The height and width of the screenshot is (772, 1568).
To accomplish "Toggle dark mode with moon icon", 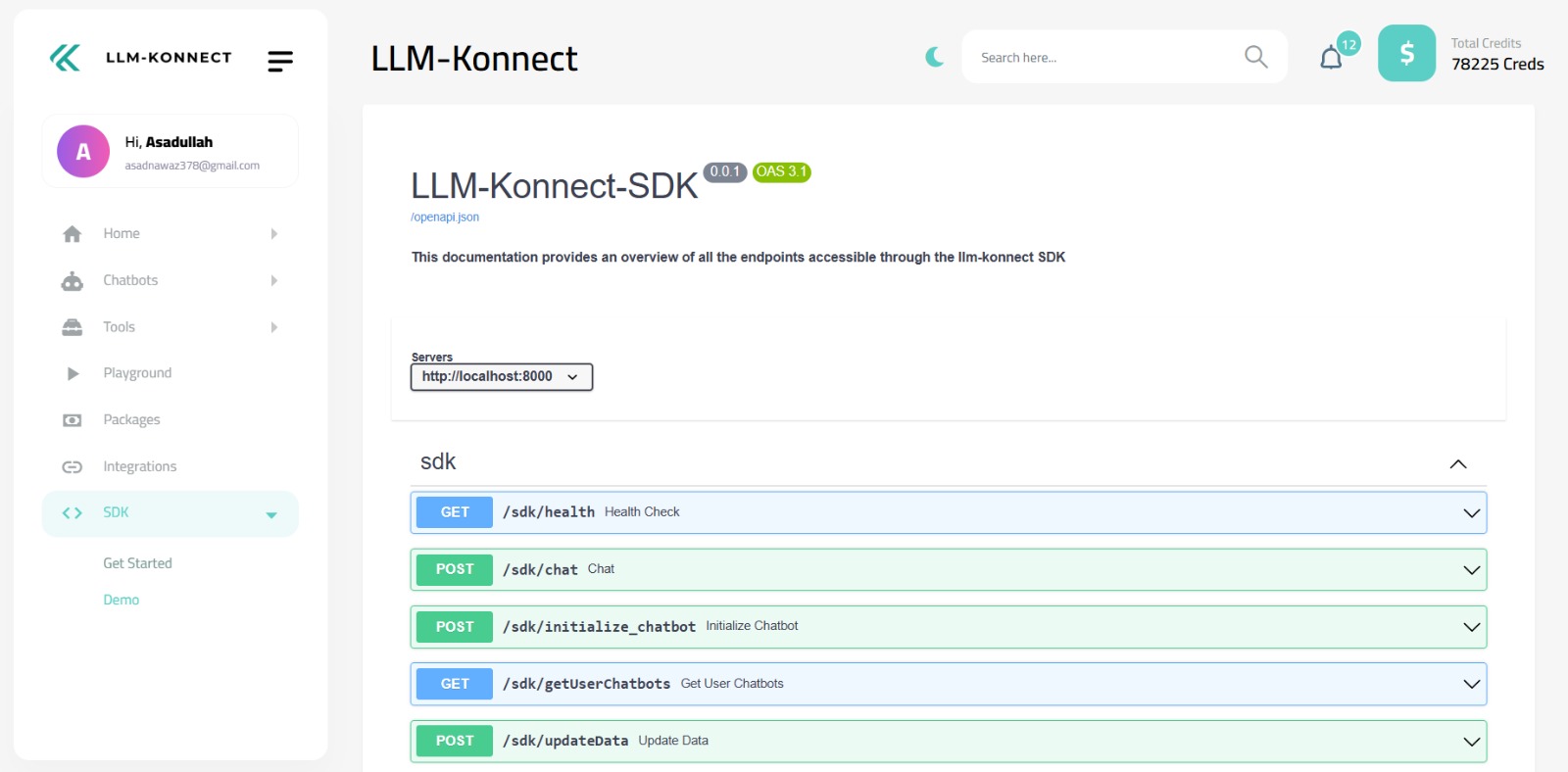I will (935, 57).
